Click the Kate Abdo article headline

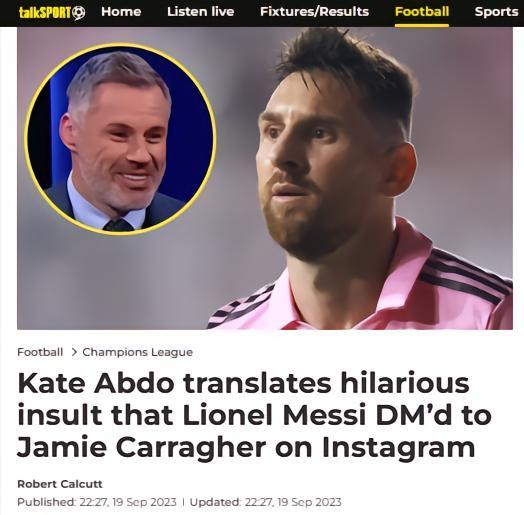pyautogui.click(x=254, y=415)
